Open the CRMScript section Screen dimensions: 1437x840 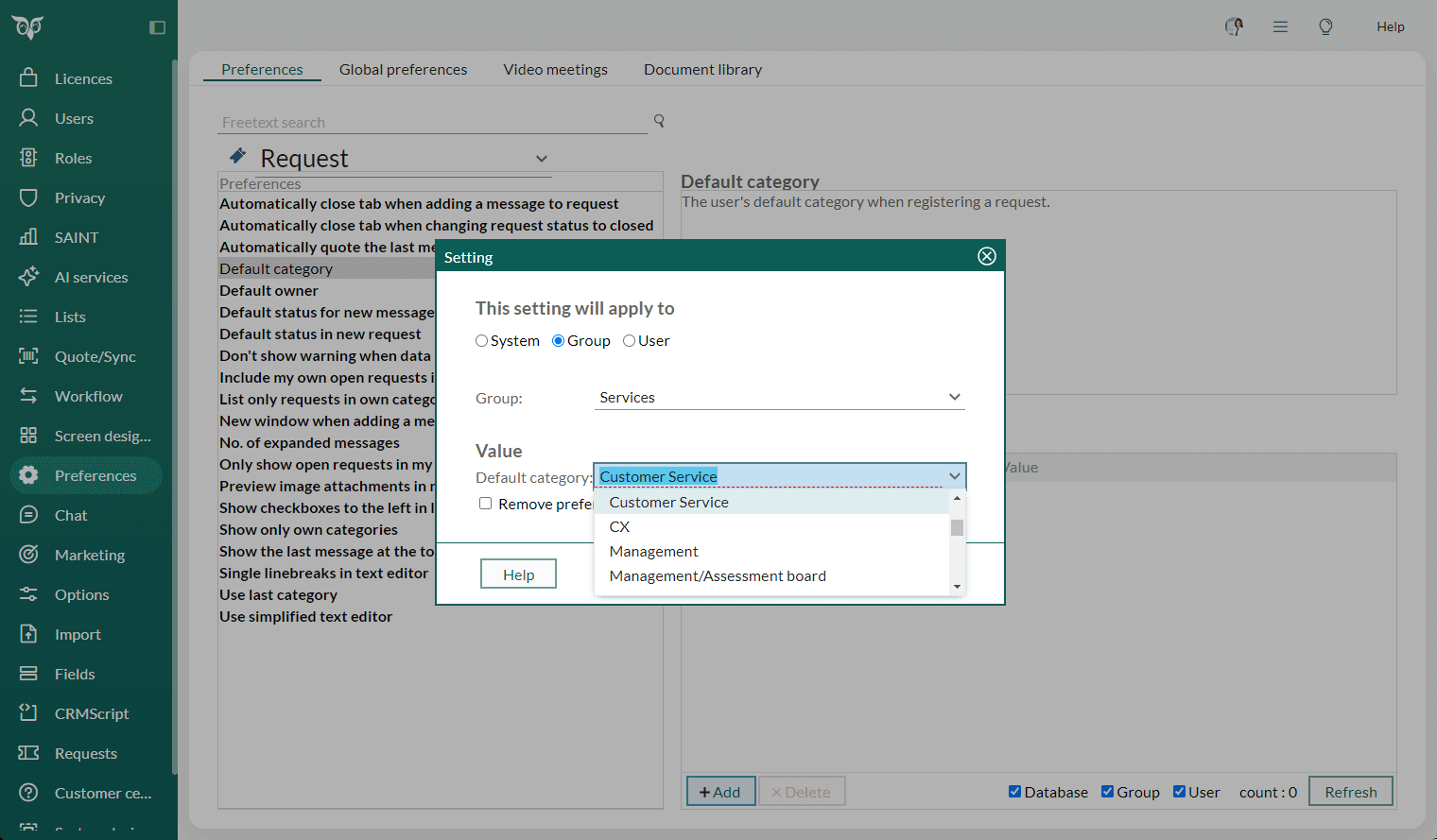tap(93, 713)
